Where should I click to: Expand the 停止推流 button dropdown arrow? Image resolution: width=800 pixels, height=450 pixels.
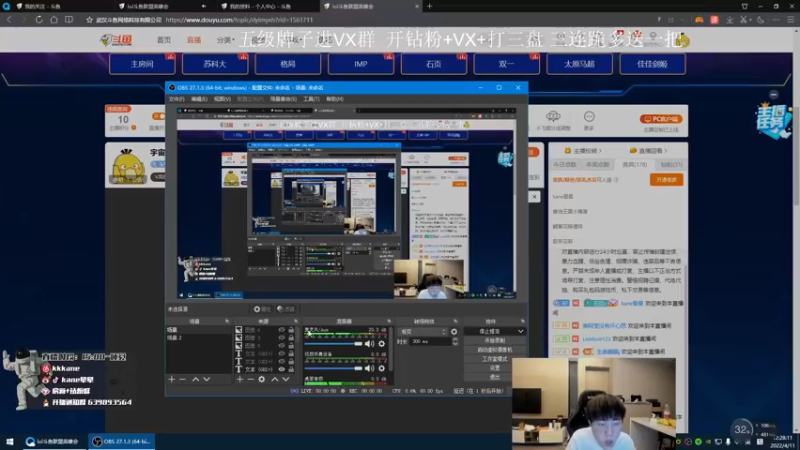coord(520,332)
